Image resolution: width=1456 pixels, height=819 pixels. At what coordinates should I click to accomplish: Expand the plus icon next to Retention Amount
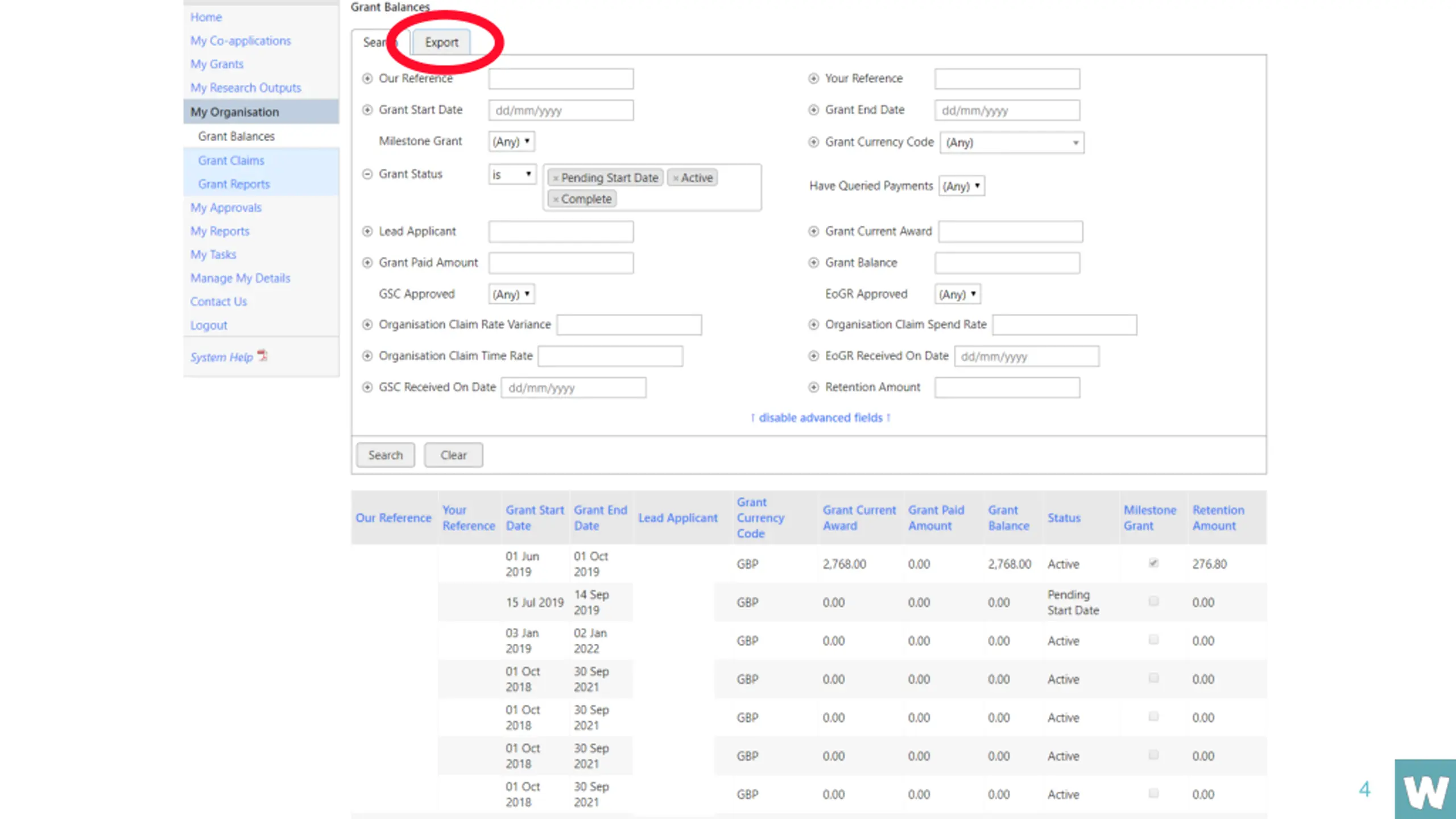coord(814,387)
